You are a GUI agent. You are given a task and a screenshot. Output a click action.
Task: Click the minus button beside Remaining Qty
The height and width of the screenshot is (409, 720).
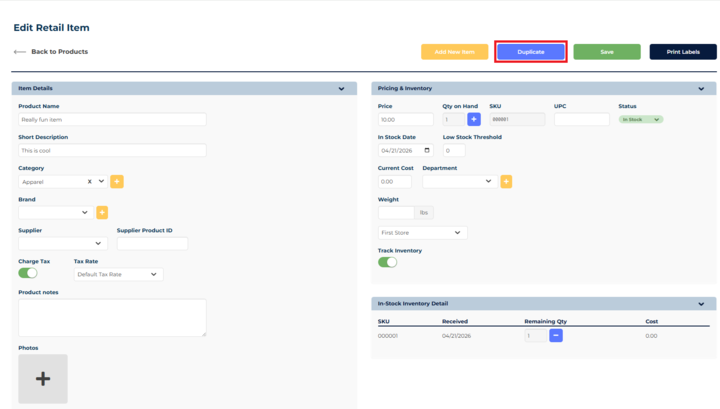pos(556,335)
